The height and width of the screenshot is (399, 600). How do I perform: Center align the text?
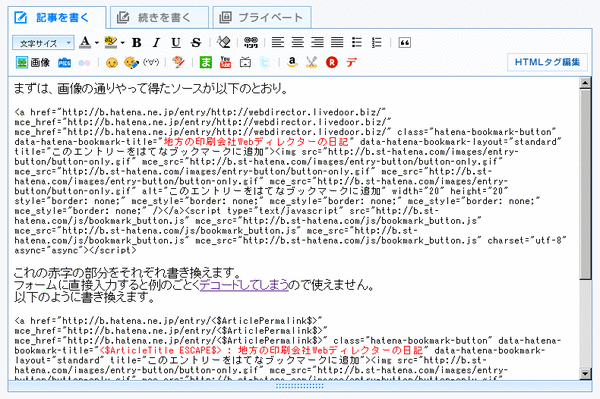pos(298,42)
